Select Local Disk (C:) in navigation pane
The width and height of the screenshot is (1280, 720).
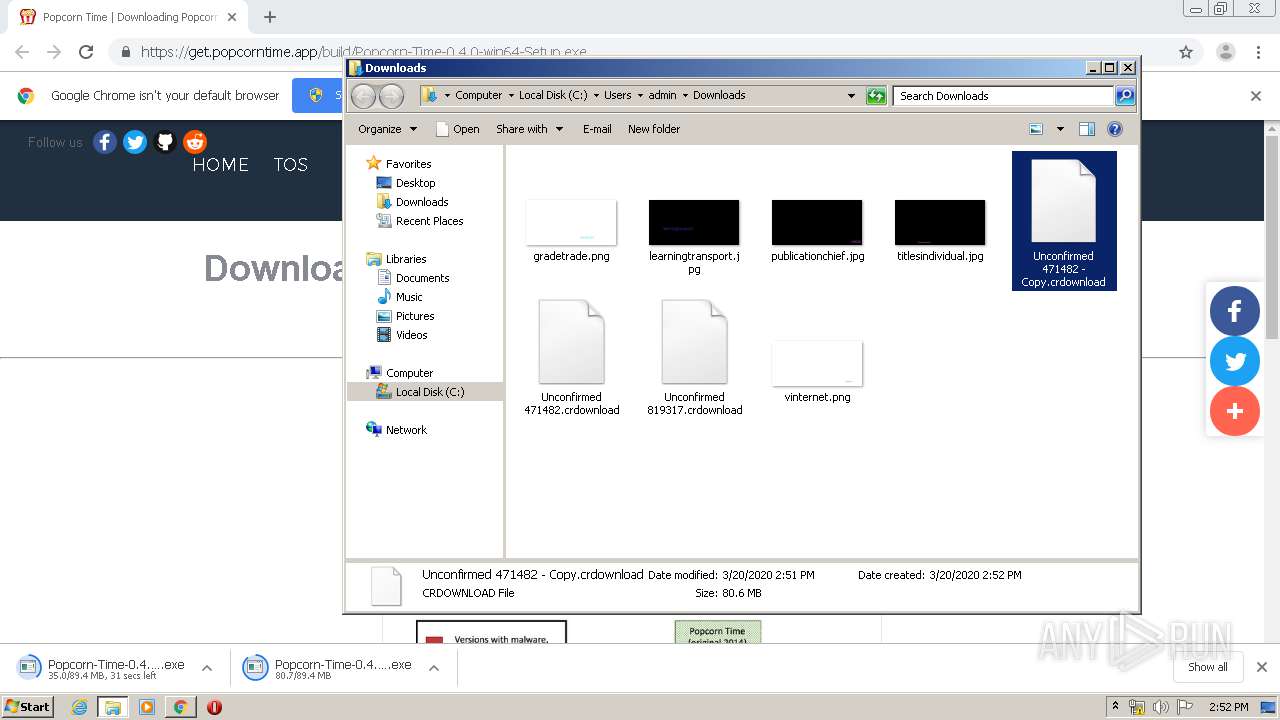[x=421, y=392]
